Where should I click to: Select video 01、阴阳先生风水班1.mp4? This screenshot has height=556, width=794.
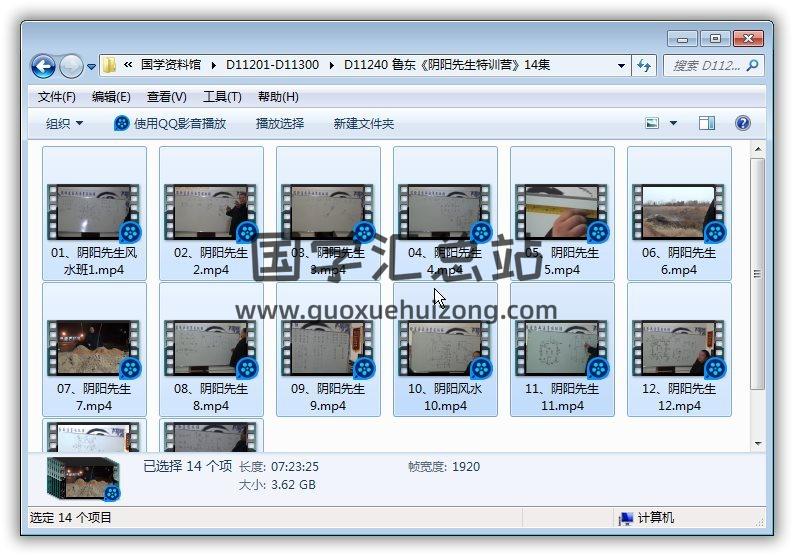[94, 214]
